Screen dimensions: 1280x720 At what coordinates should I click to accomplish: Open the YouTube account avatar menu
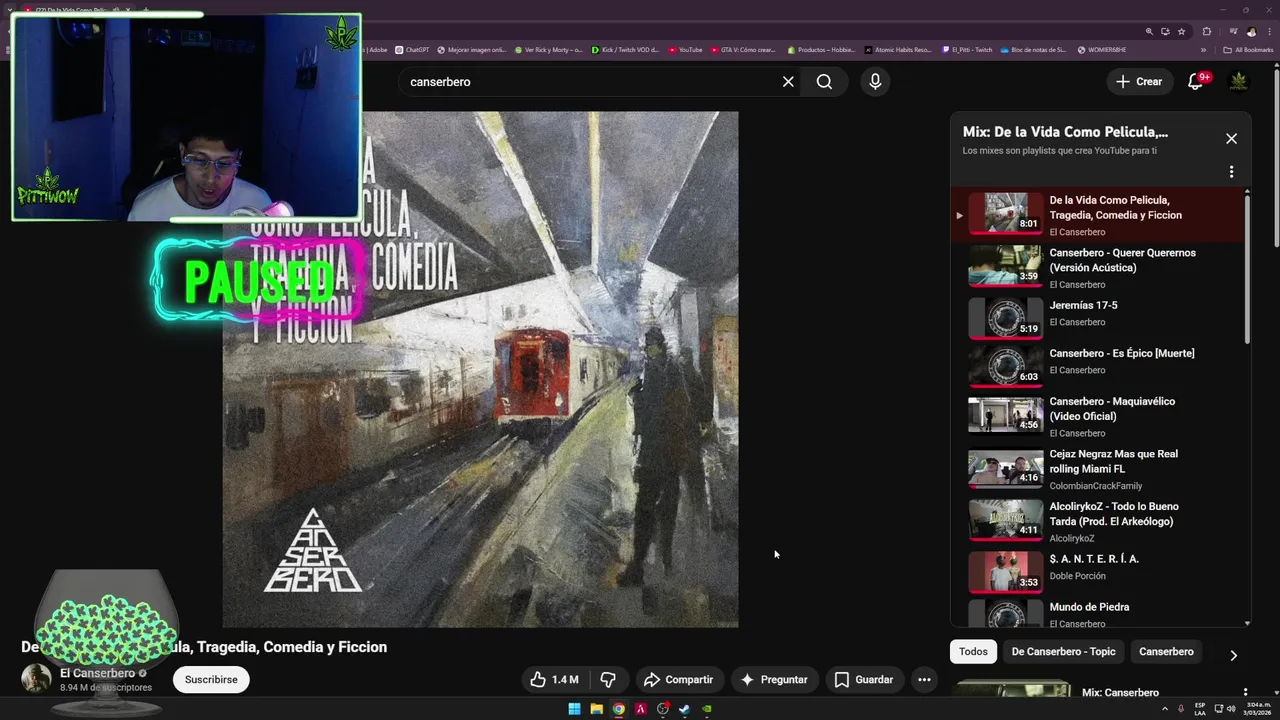click(x=1238, y=82)
